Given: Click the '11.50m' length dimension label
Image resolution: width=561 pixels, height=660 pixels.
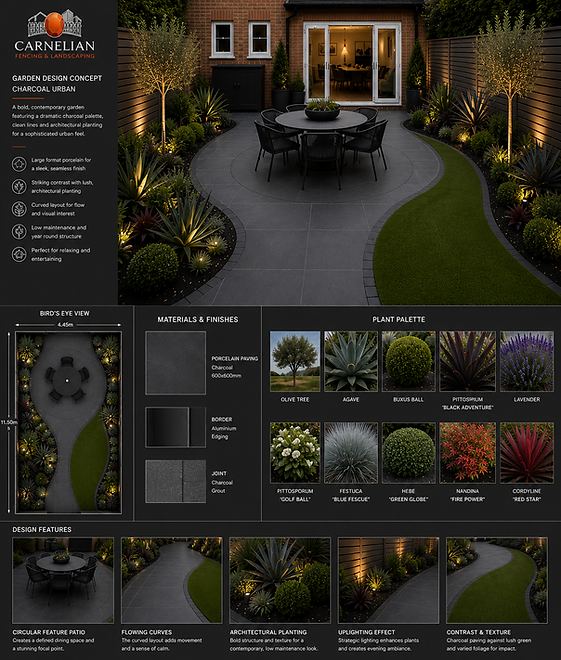Looking at the screenshot, I should tap(9, 422).
